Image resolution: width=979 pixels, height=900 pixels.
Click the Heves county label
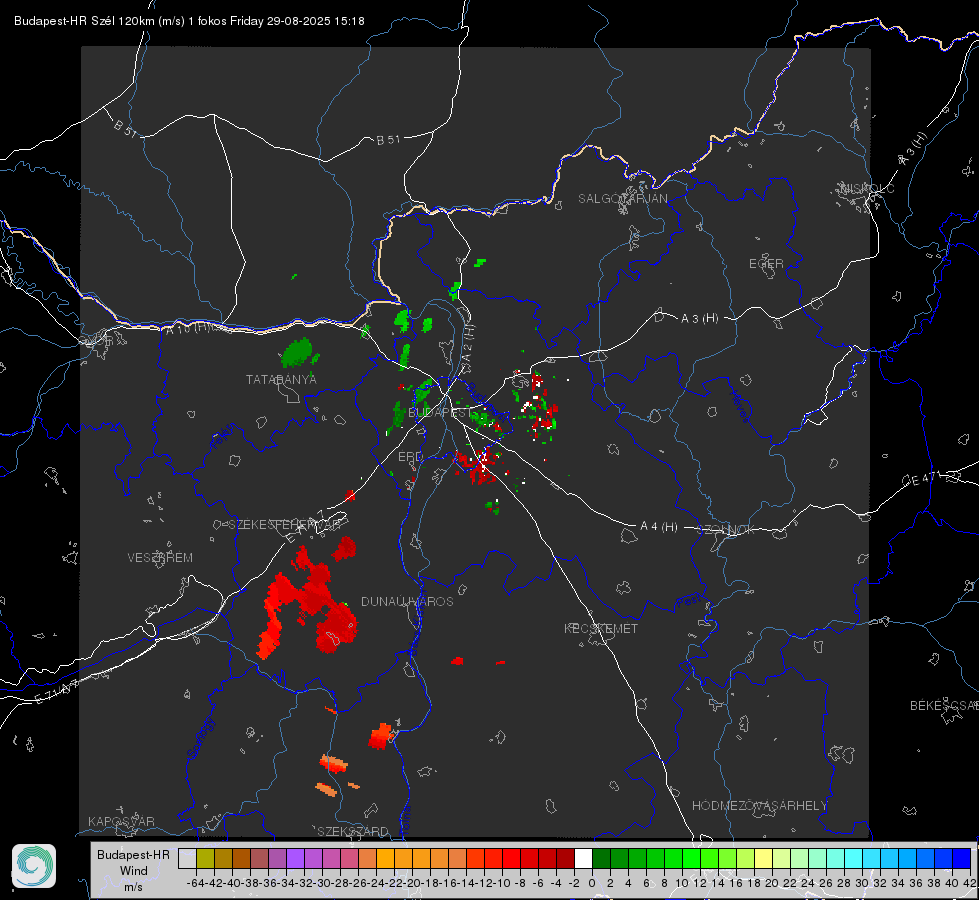click(739, 406)
